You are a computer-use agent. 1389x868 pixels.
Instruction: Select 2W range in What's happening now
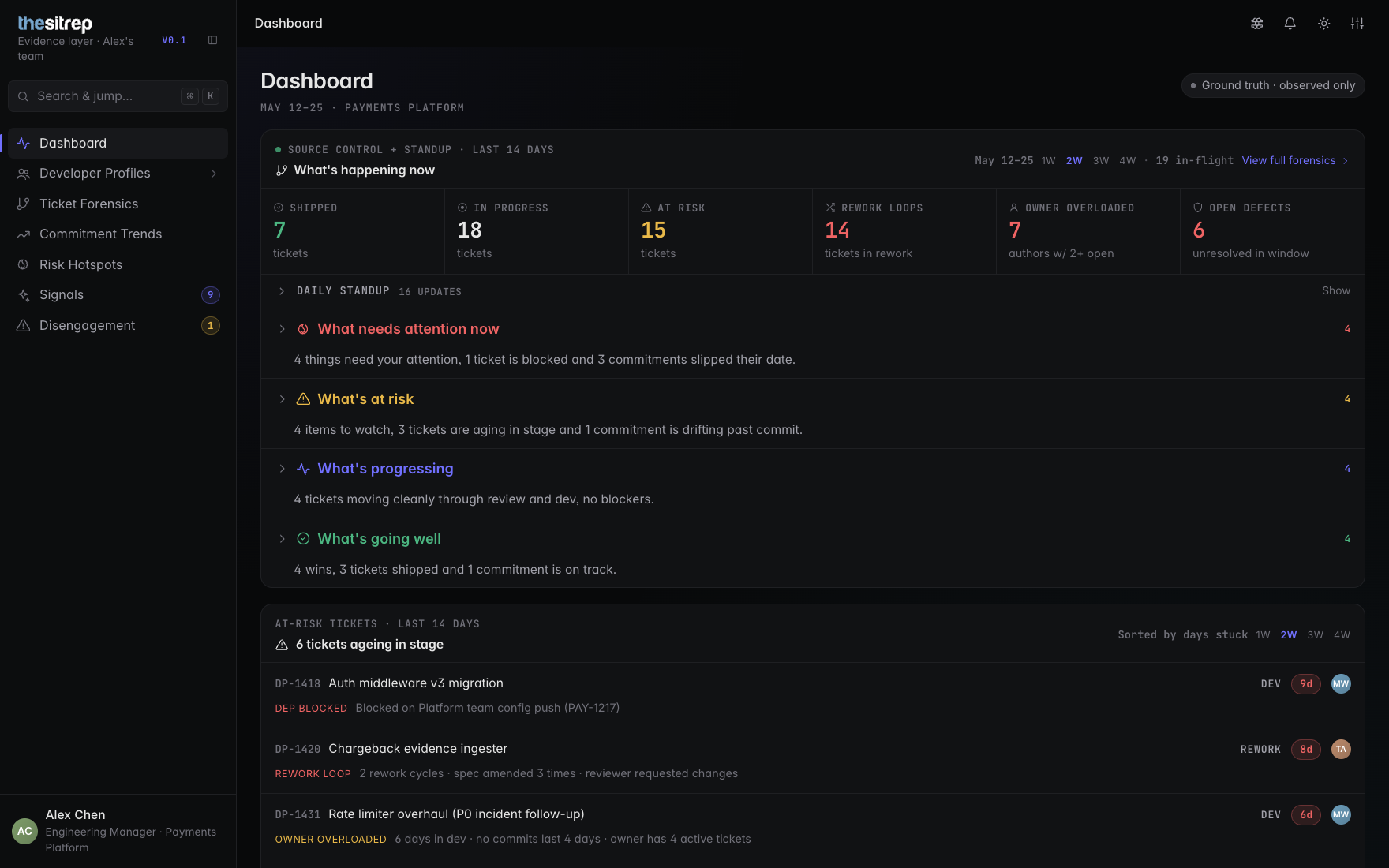click(x=1074, y=161)
